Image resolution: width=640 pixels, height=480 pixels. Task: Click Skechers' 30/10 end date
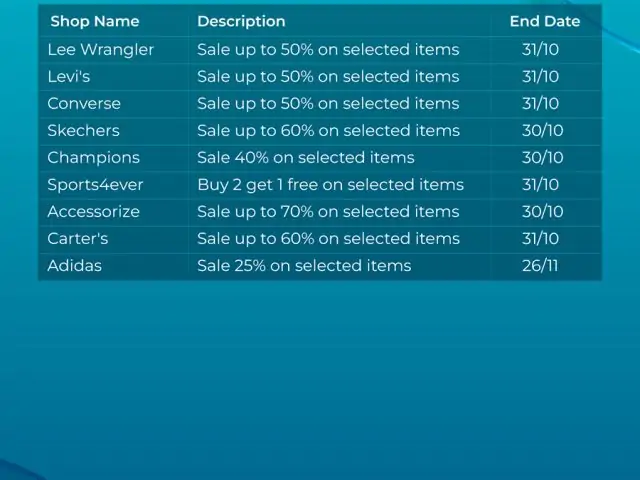(x=542, y=131)
